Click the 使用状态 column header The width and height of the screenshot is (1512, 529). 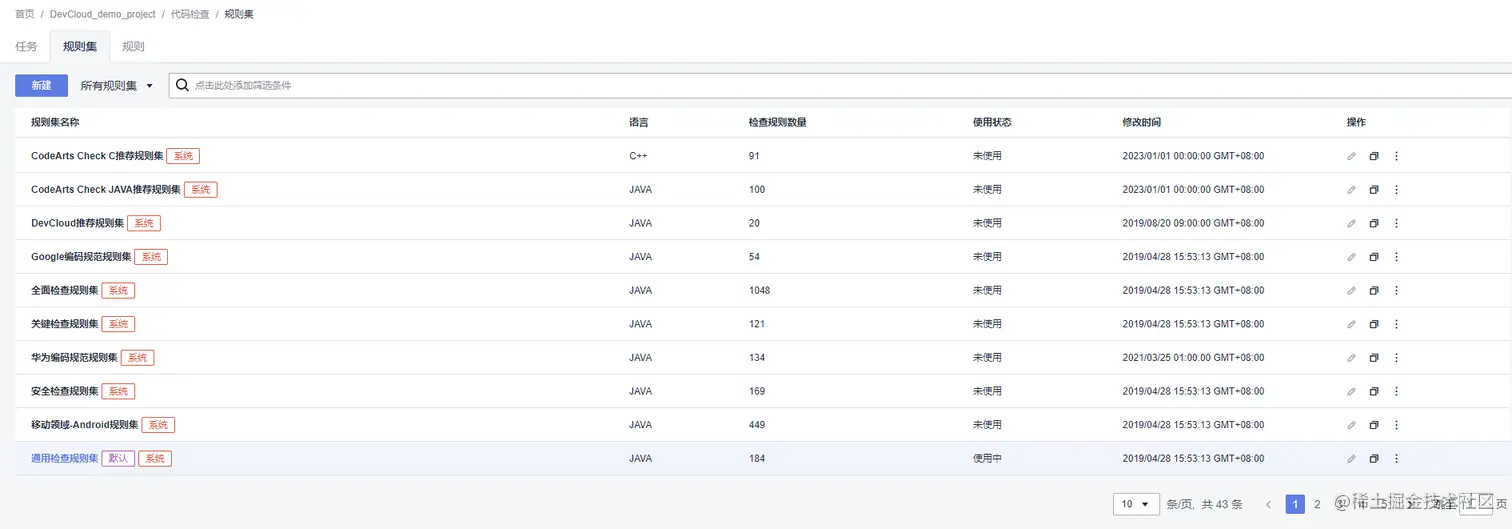click(992, 122)
